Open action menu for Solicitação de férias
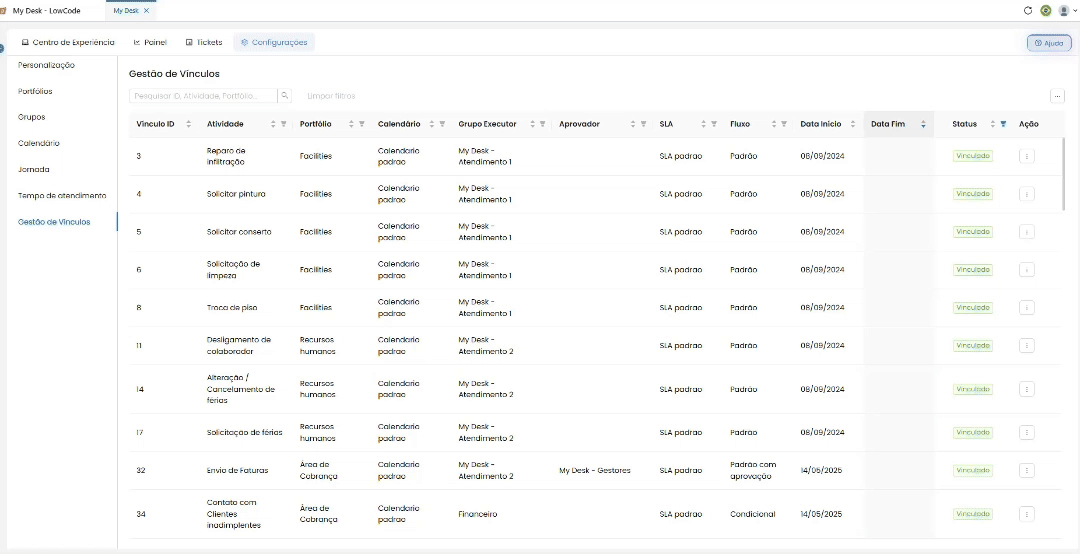Screen dimensions: 1080x554 pyautogui.click(x=1026, y=433)
